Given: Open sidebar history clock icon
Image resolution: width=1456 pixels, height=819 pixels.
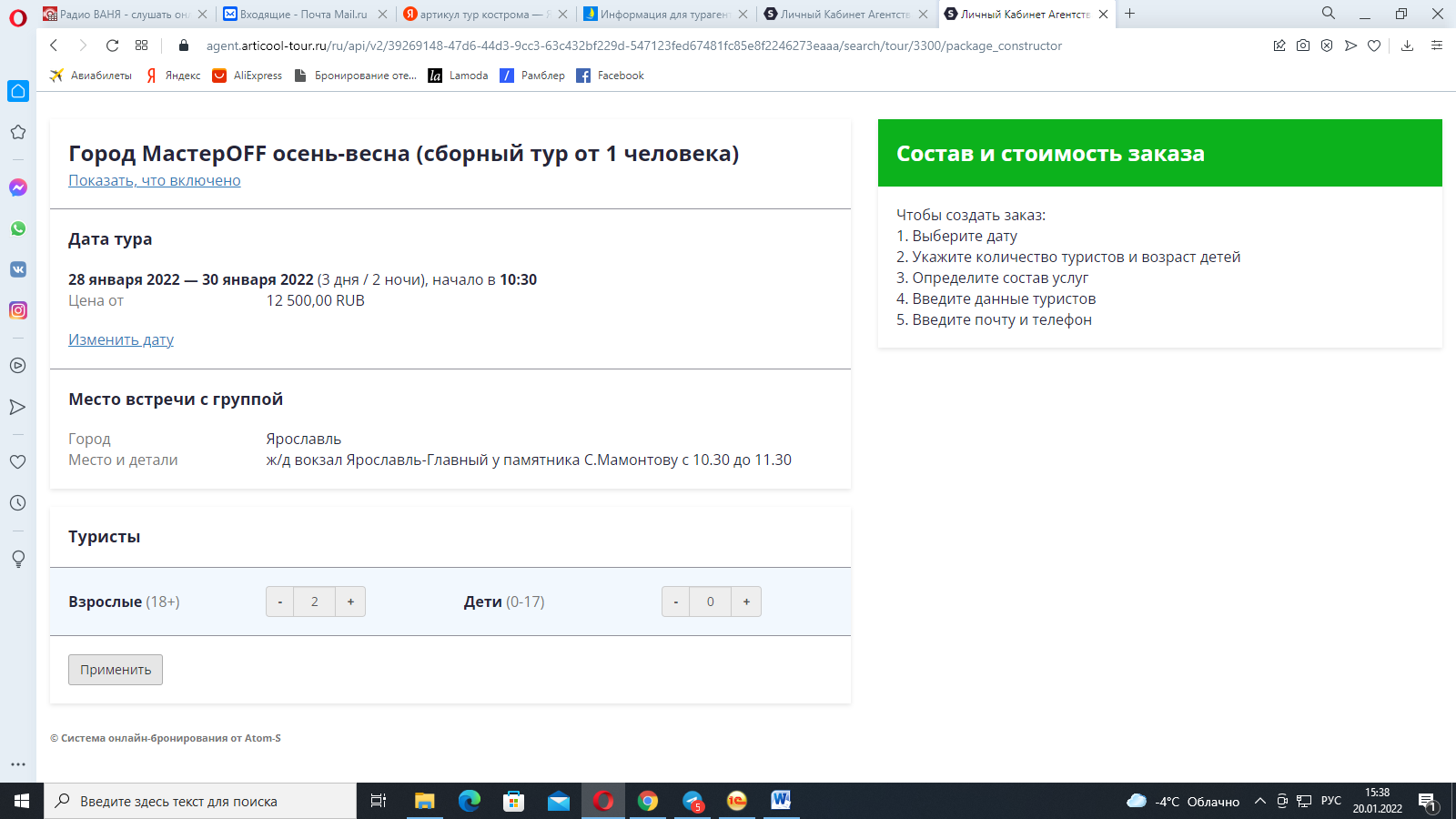Looking at the screenshot, I should 18,503.
